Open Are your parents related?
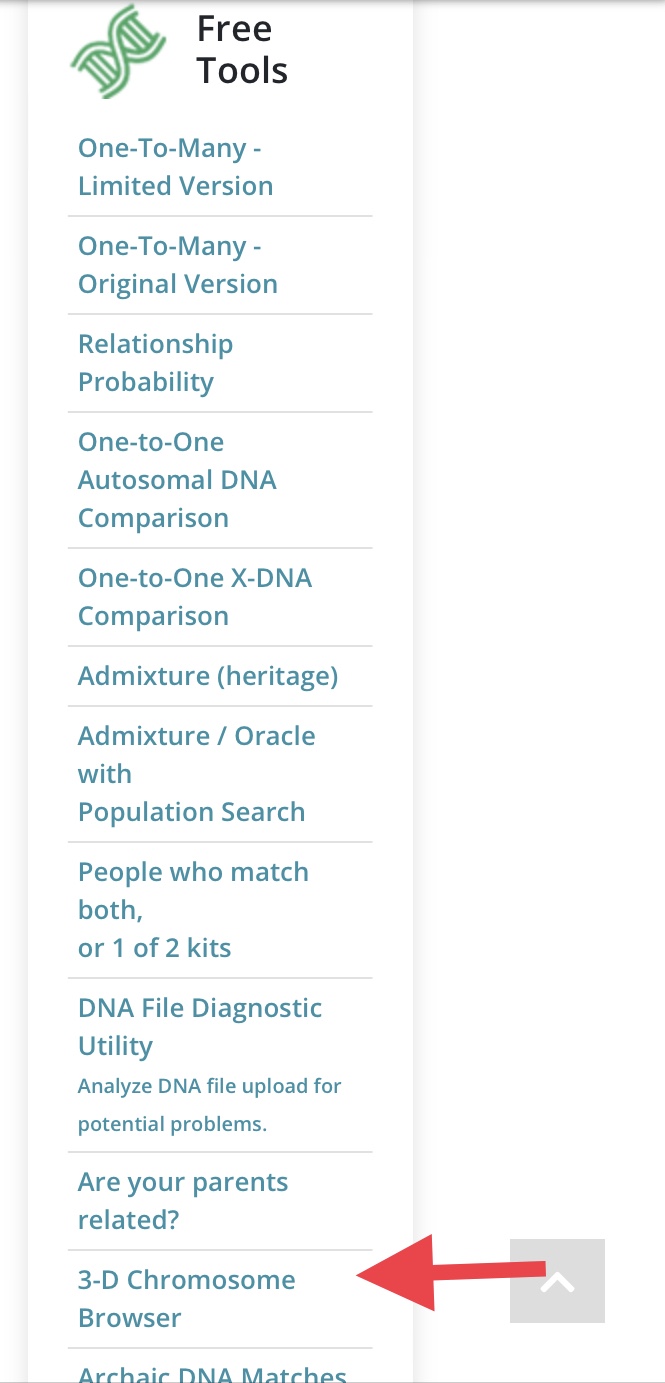Screen dimensions: 665x1383 (x=183, y=1200)
